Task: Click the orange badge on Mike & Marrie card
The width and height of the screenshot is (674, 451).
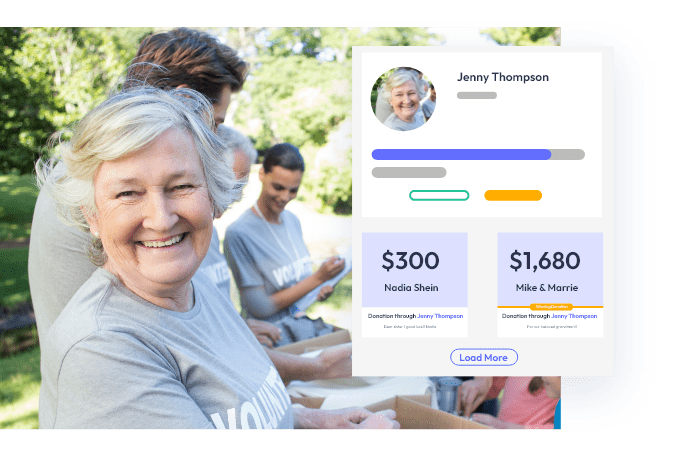Action: [x=551, y=307]
